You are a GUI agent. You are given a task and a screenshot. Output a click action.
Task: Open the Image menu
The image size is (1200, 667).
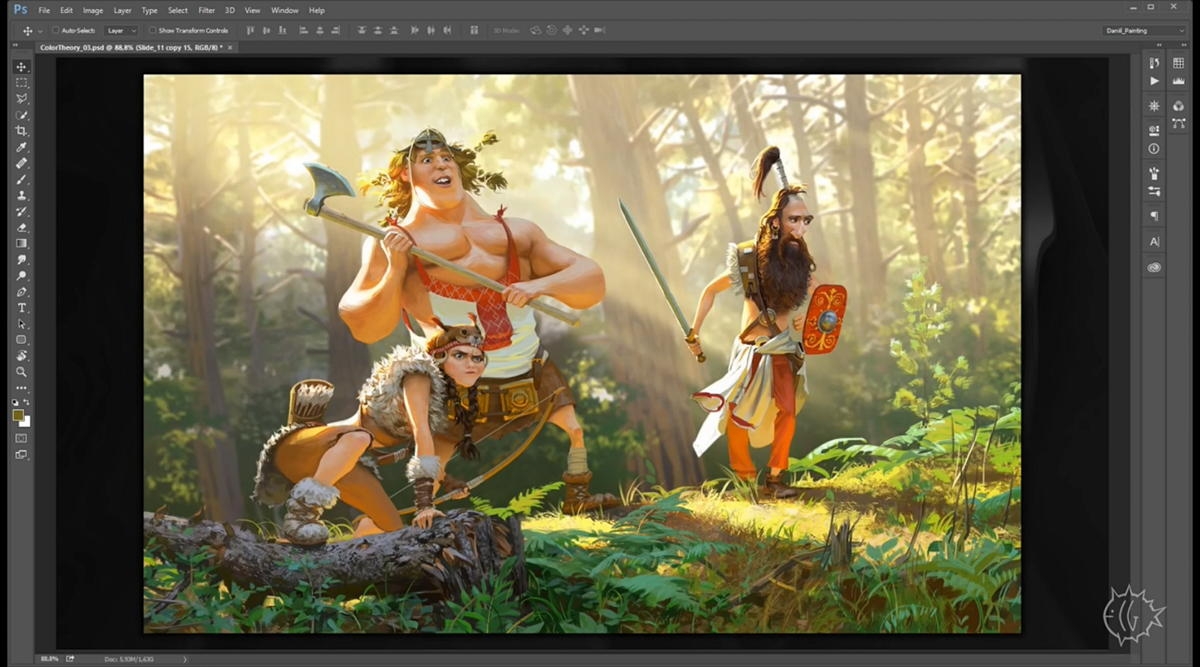(93, 10)
